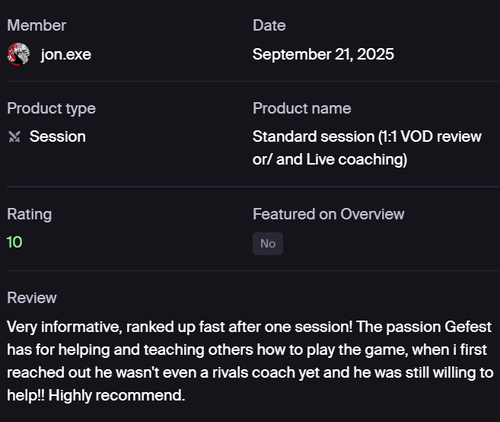
Task: Click the Rating label
Action: 29,214
